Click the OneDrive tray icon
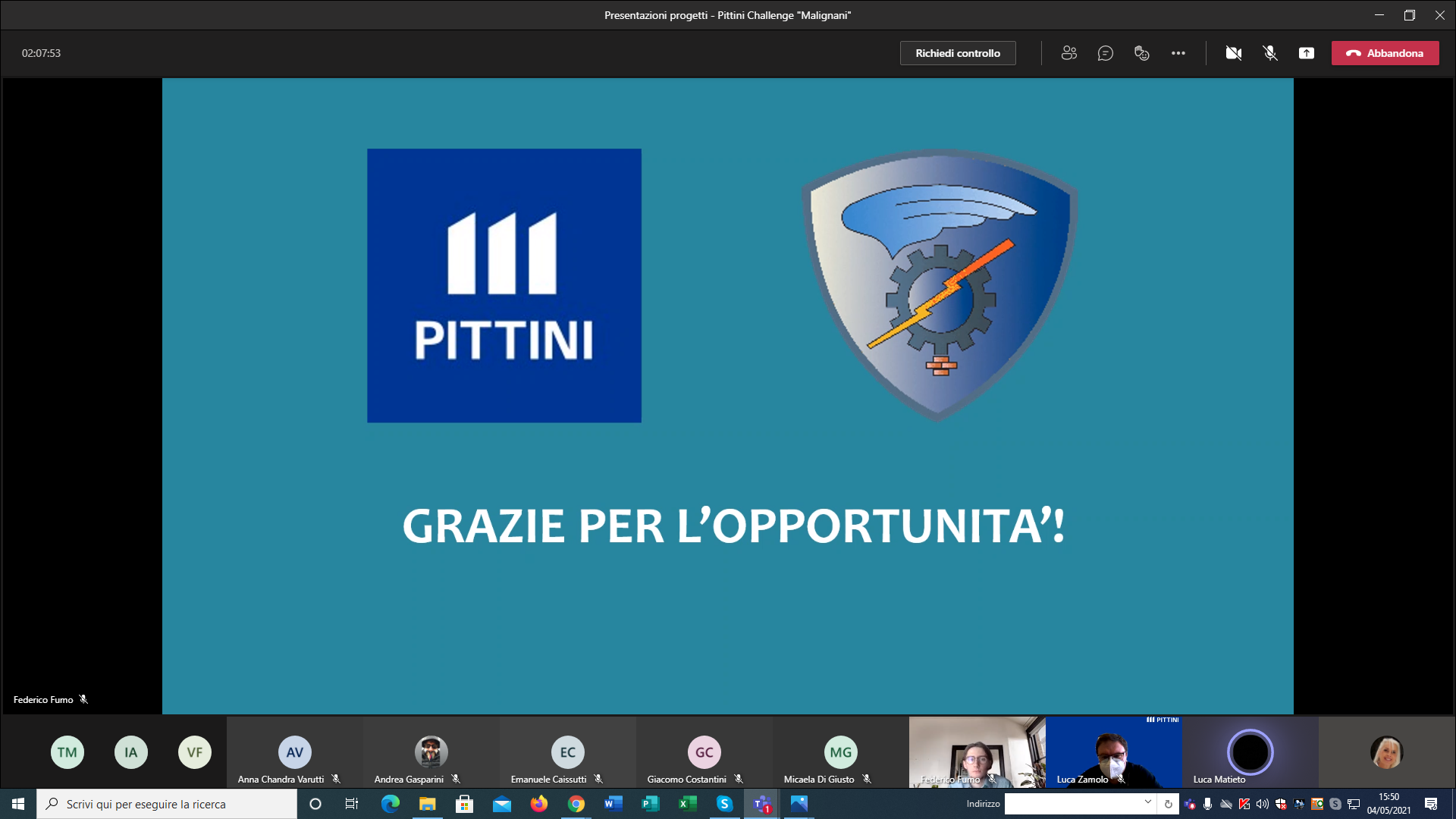 pyautogui.click(x=1226, y=804)
